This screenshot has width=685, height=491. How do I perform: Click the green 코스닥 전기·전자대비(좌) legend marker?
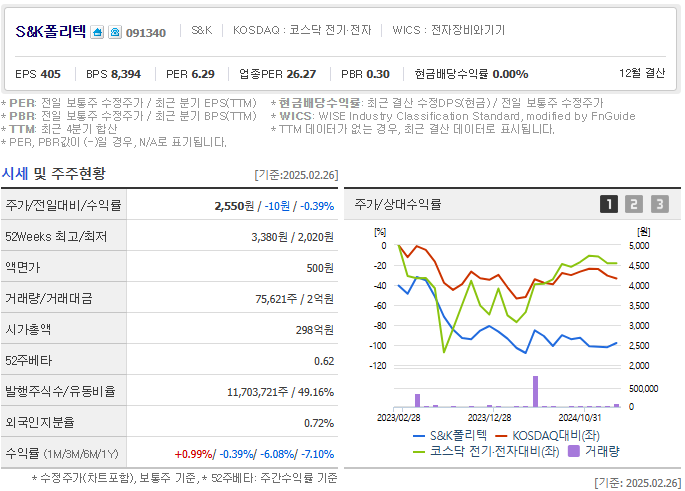click(419, 452)
